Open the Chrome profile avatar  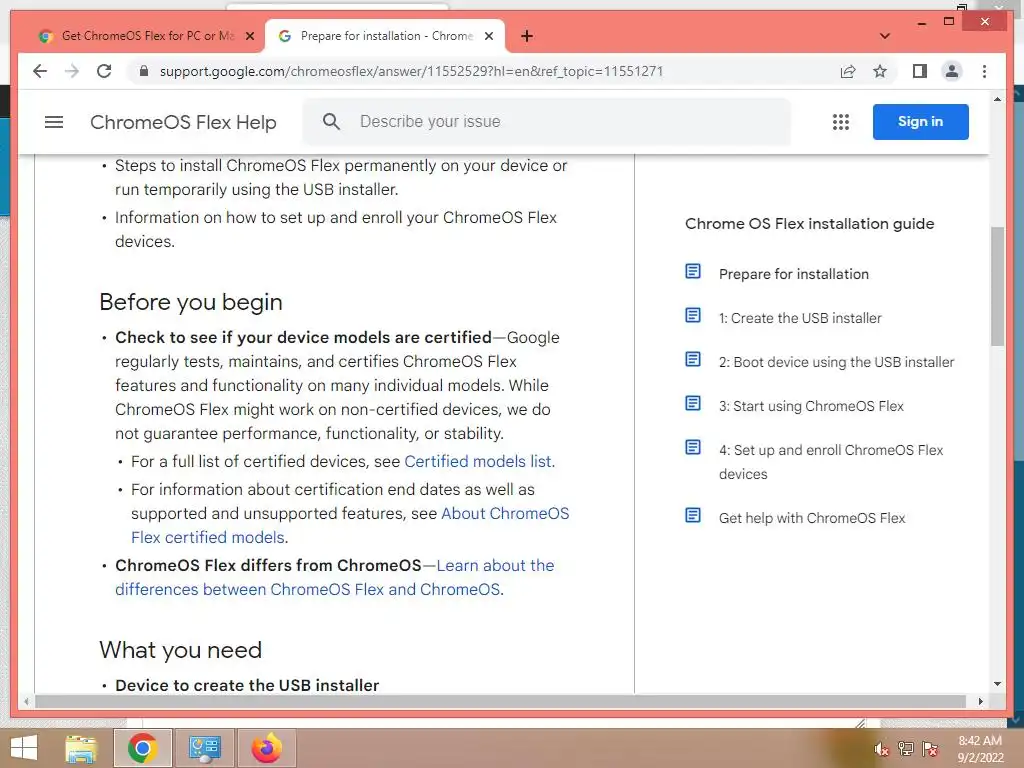952,71
